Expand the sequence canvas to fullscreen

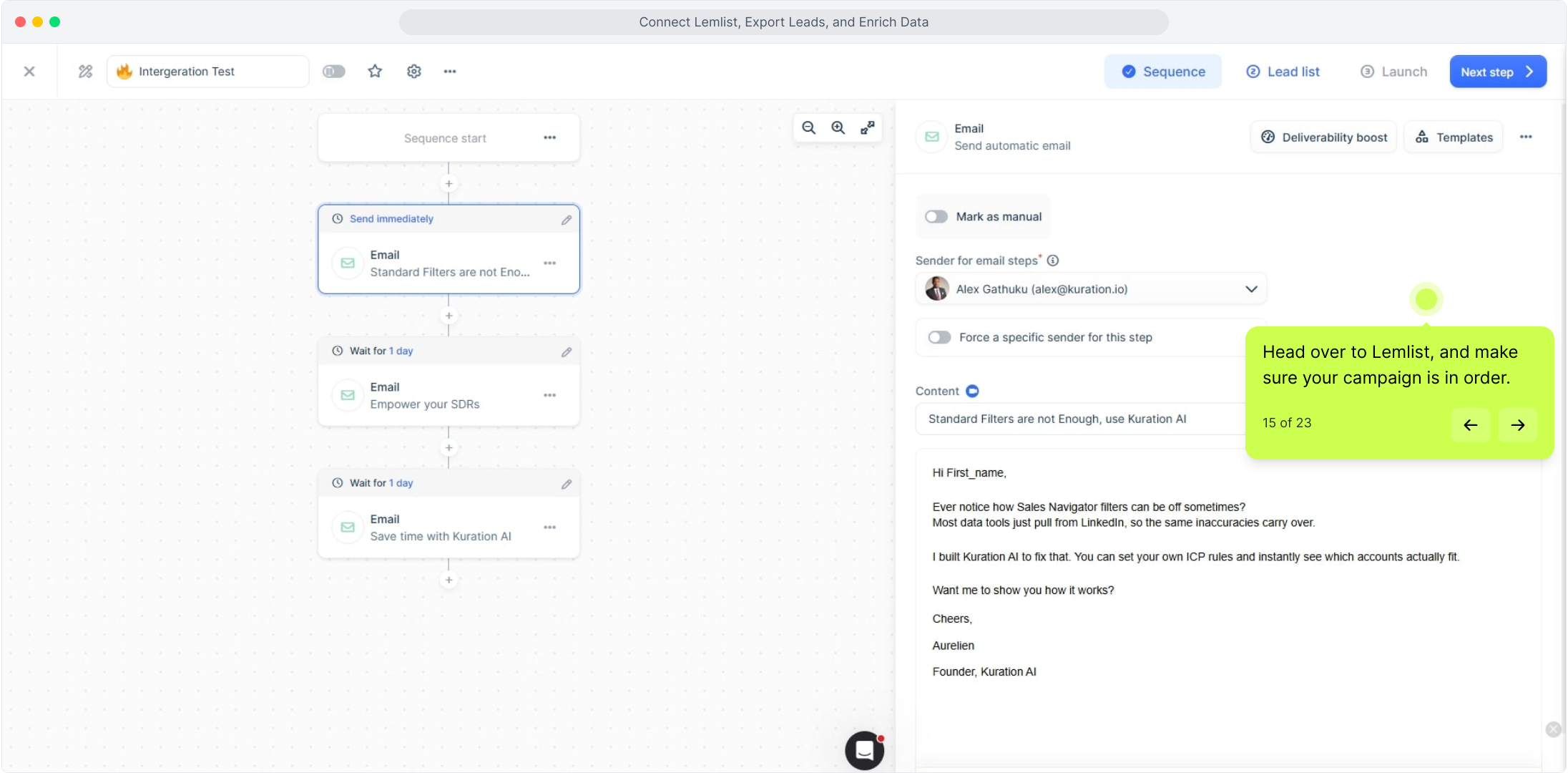[x=868, y=127]
